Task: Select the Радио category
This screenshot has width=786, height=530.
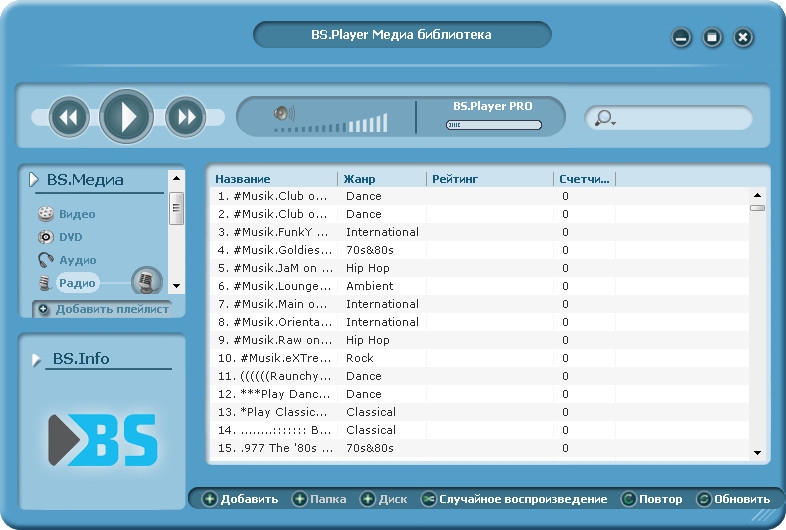Action: pos(77,283)
